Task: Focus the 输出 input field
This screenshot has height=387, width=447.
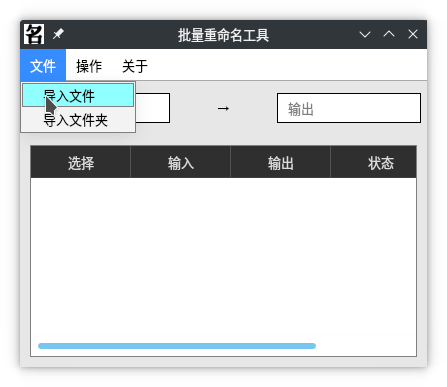Action: point(349,108)
